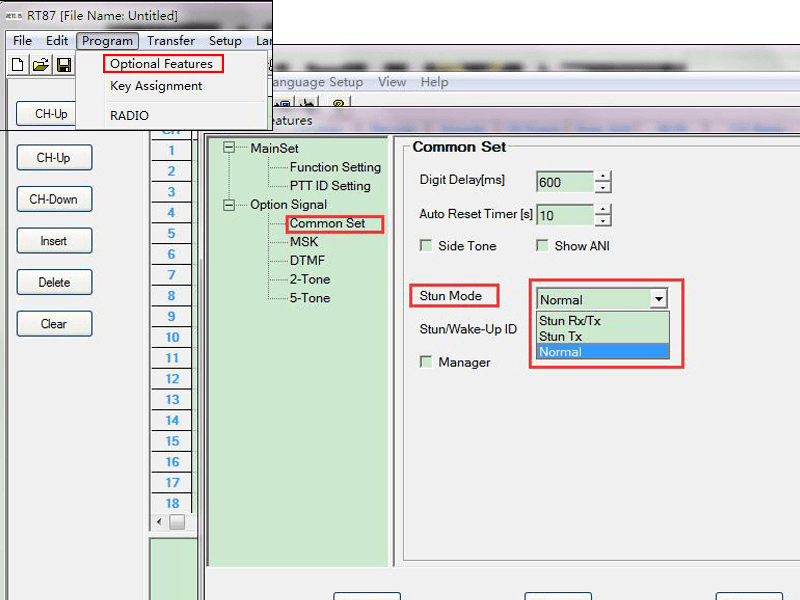Click the Open file folder icon
This screenshot has height=600, width=800.
coord(40,65)
